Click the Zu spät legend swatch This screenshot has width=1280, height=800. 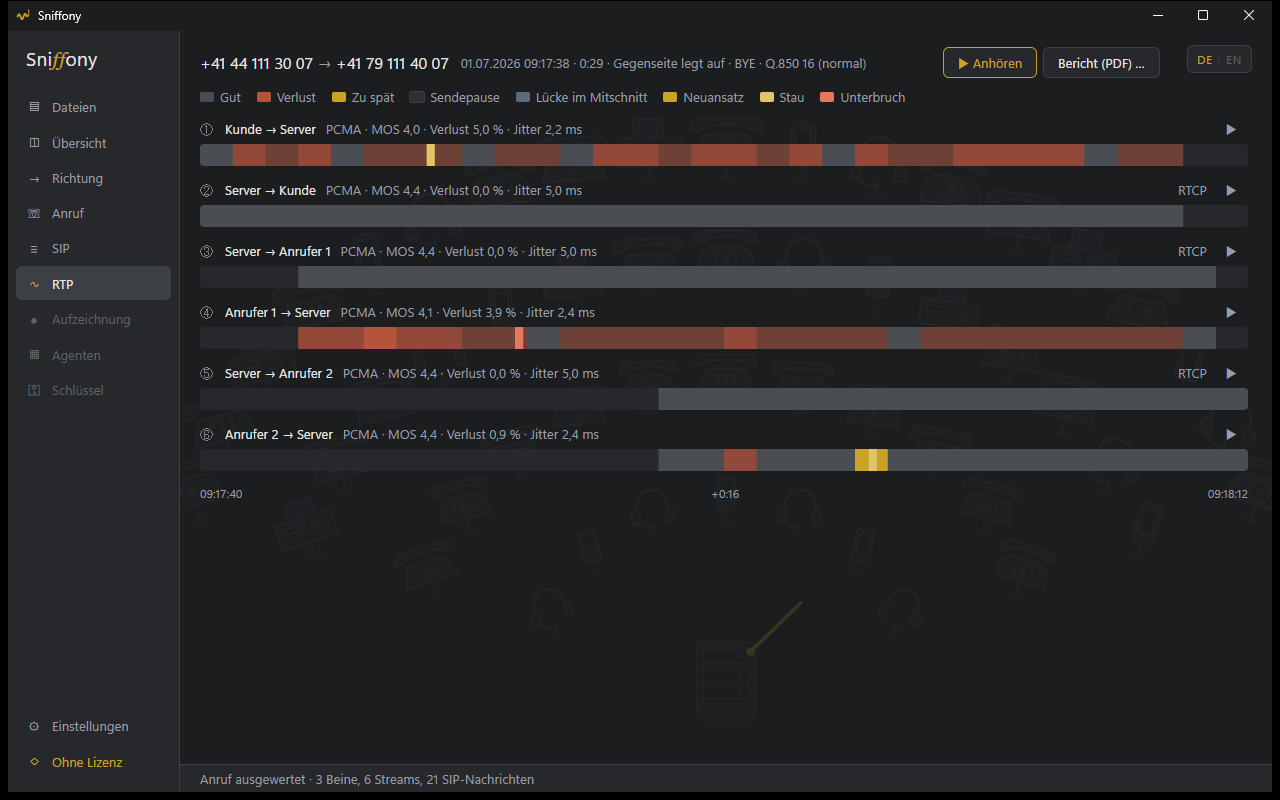(339, 98)
